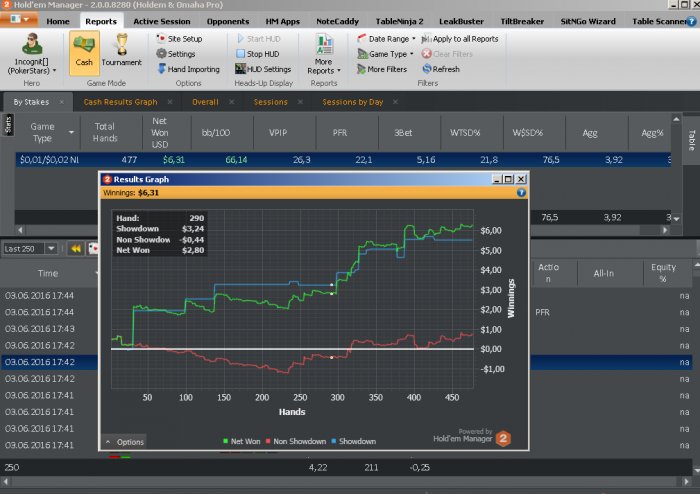Sort by Total Hands column

(105, 133)
